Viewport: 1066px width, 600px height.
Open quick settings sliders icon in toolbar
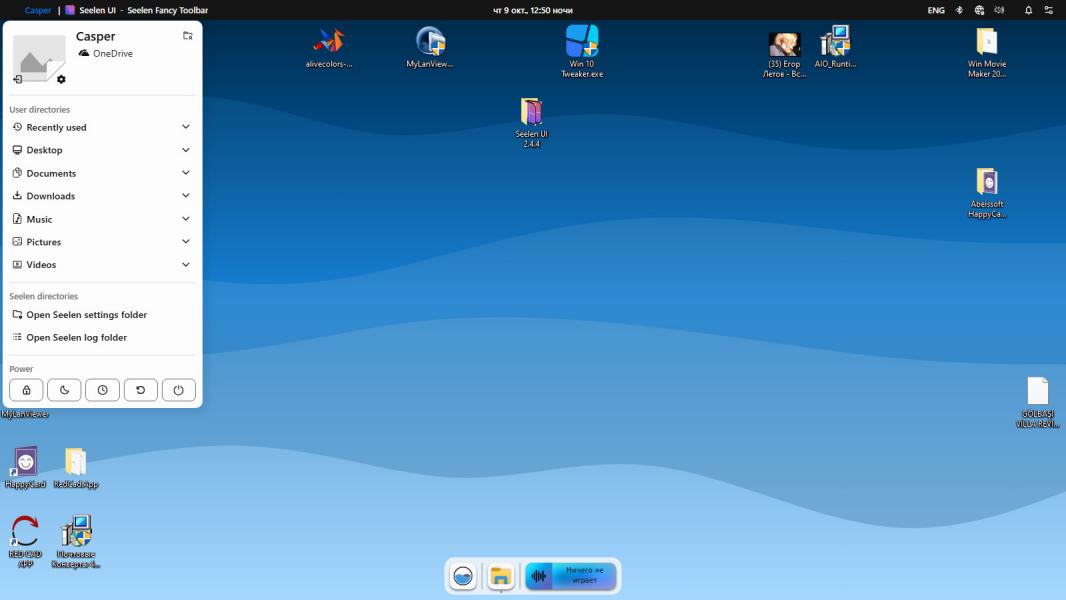1048,10
